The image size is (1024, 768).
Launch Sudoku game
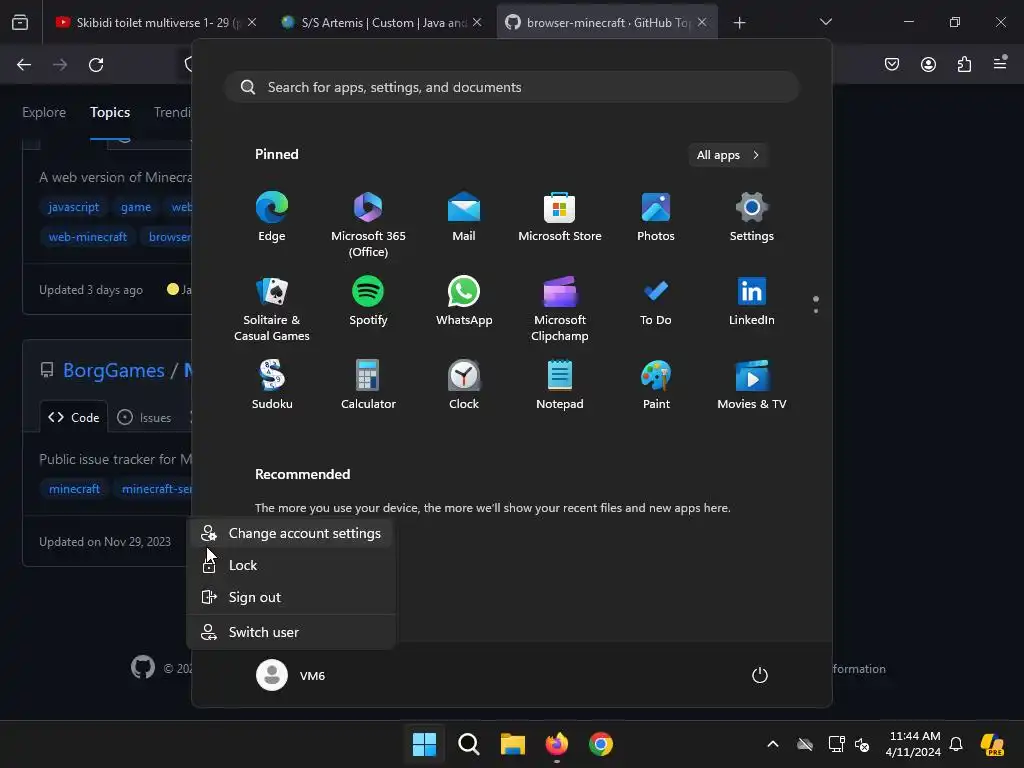(x=272, y=385)
